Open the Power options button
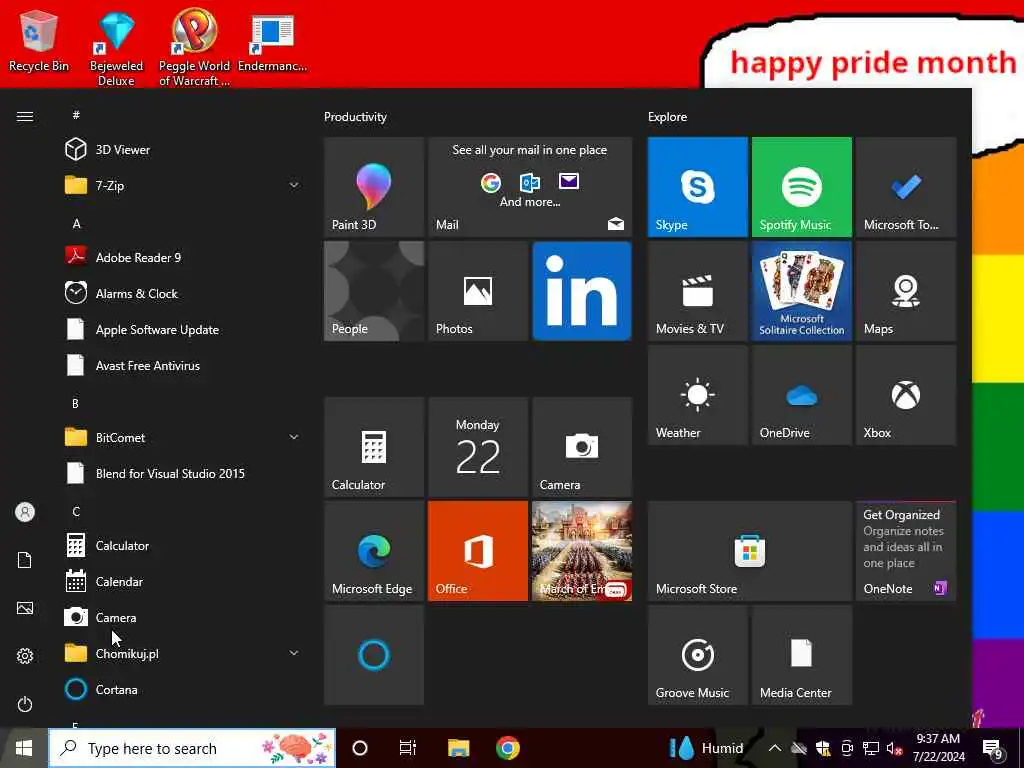 (25, 704)
